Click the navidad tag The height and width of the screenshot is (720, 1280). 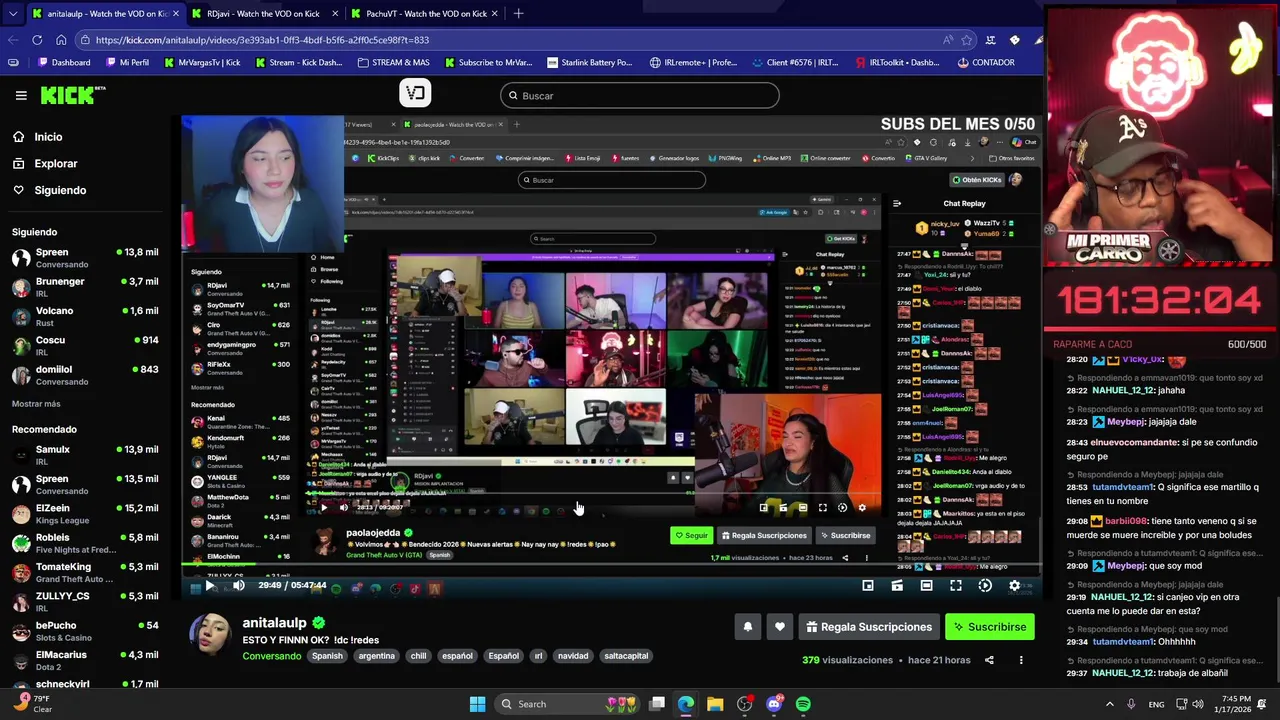573,656
